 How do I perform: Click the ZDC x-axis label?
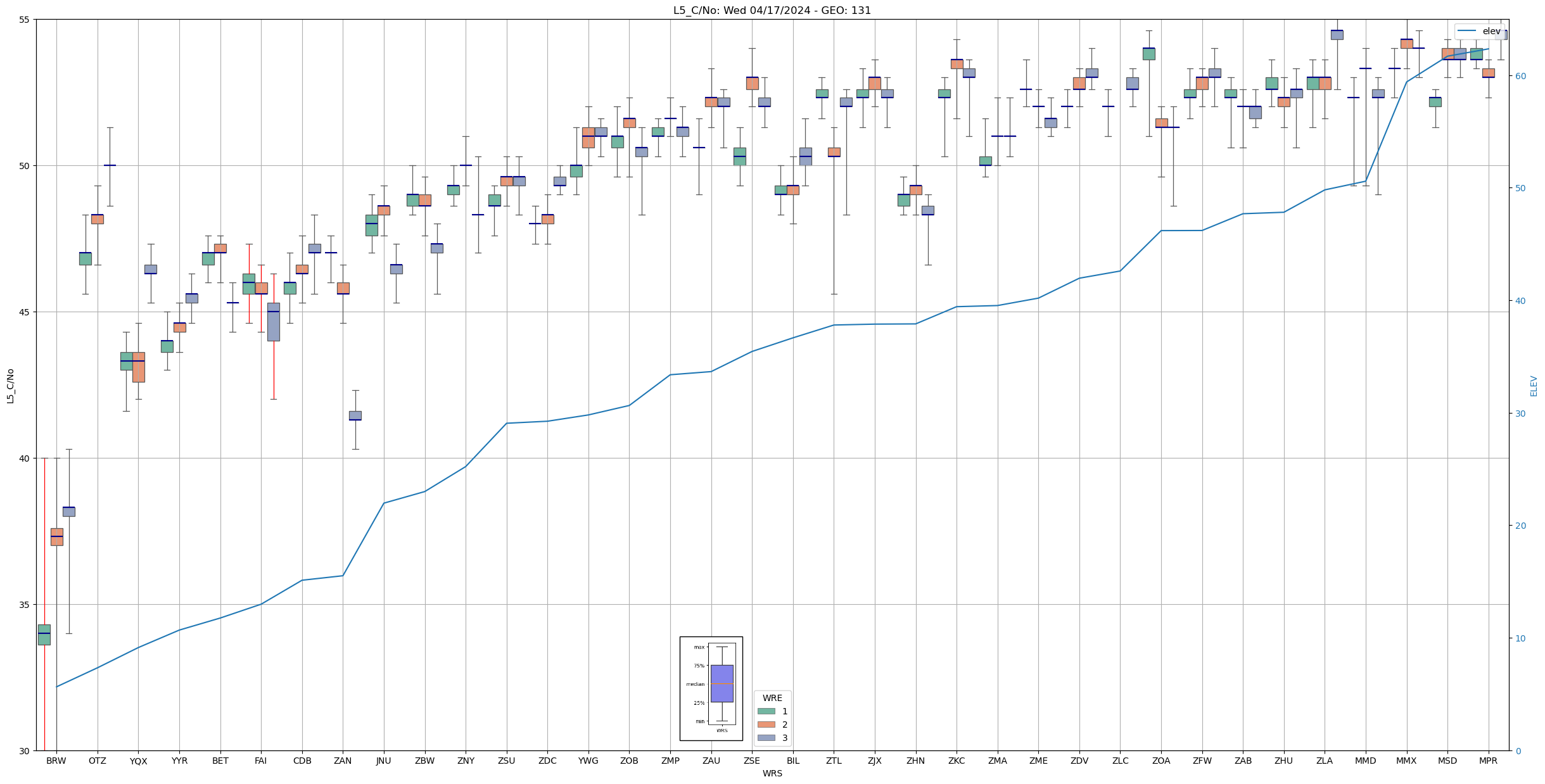tap(547, 761)
